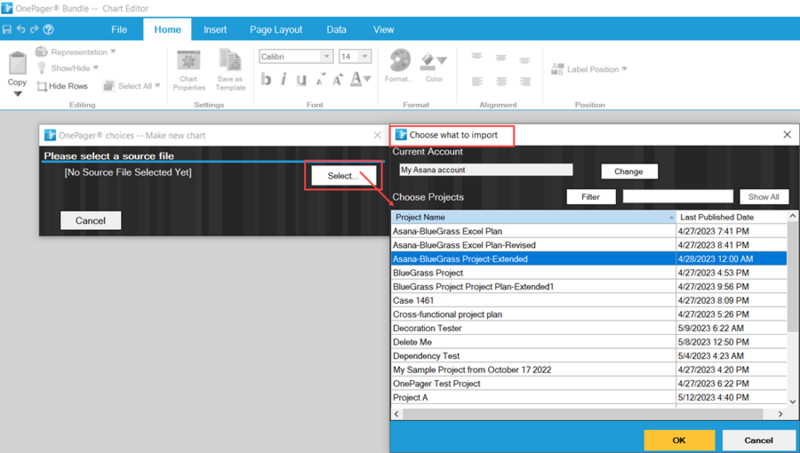Click Cancel in Make new chart dialog
Viewport: 800px width, 453px height.
(91, 220)
